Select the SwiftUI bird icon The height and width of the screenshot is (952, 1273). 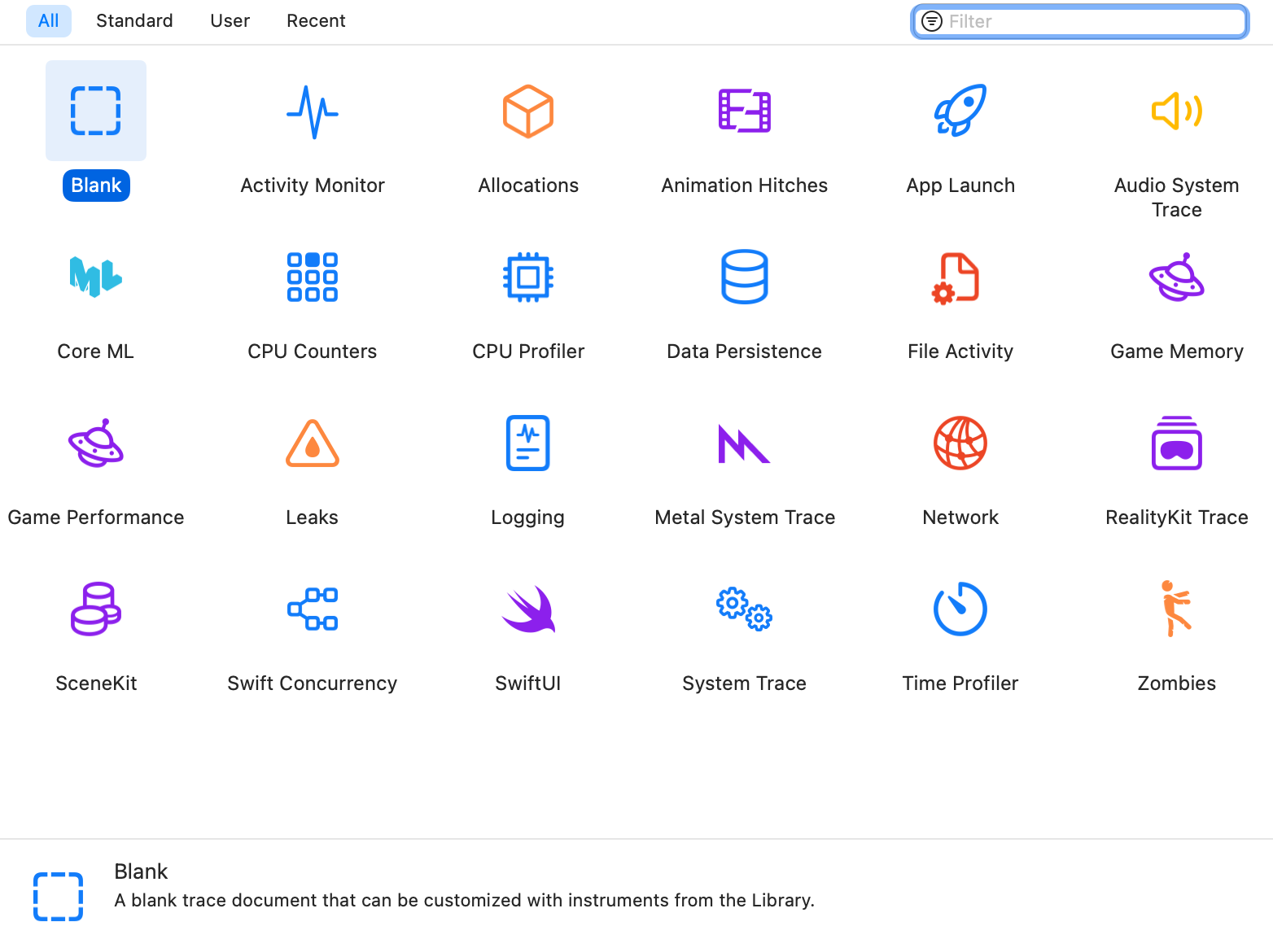(x=528, y=609)
